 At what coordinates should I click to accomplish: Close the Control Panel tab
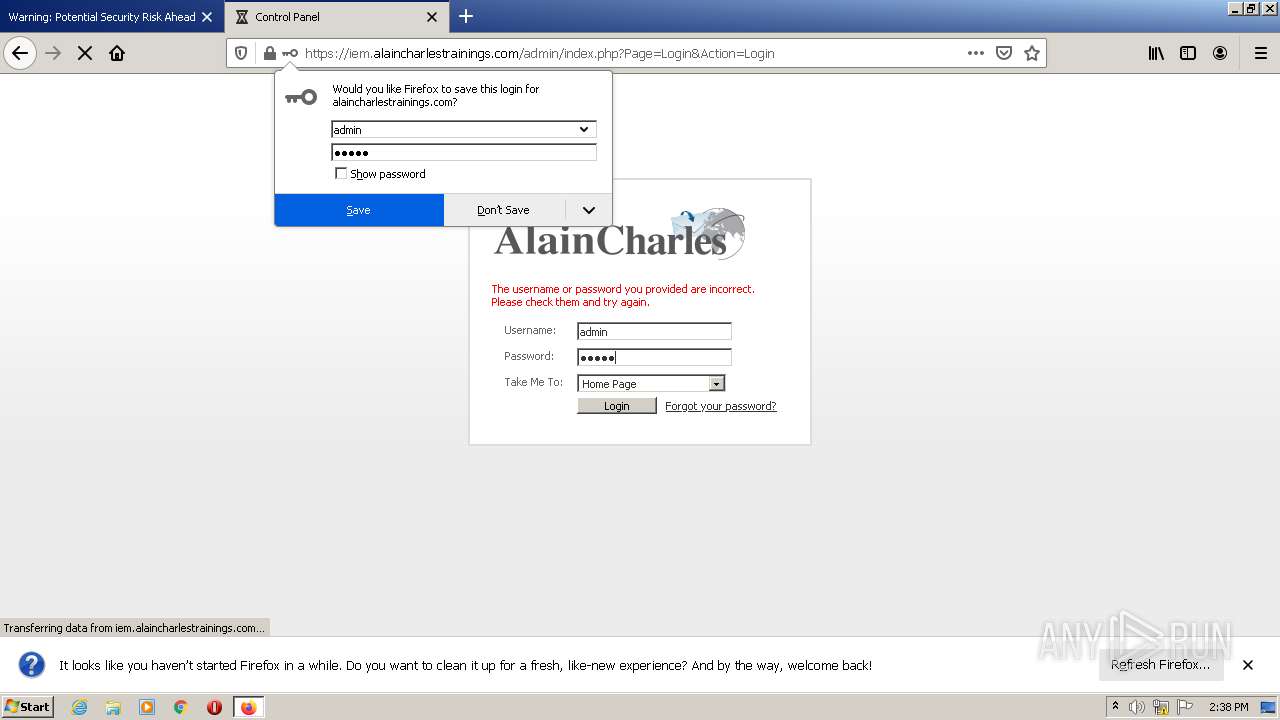click(x=432, y=17)
